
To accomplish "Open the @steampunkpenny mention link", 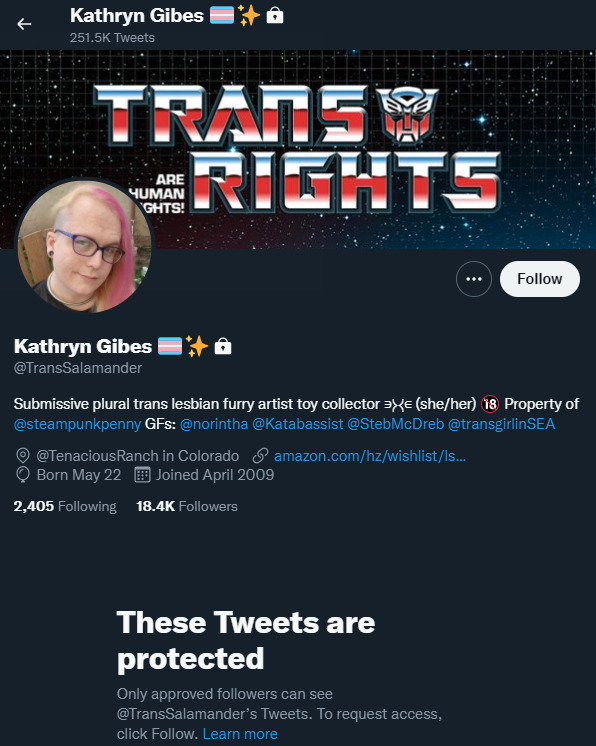I will (78, 424).
